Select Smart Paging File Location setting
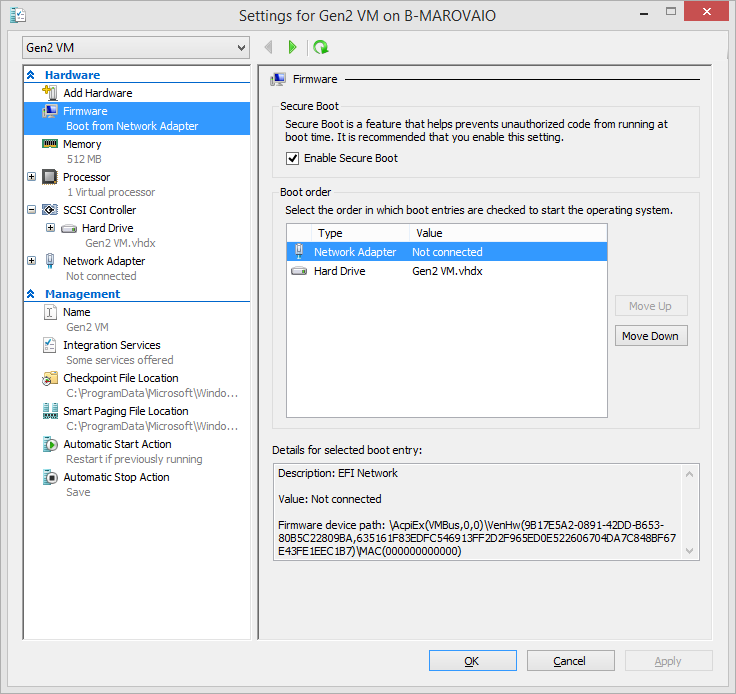Viewport: 736px width, 694px height. [x=125, y=411]
